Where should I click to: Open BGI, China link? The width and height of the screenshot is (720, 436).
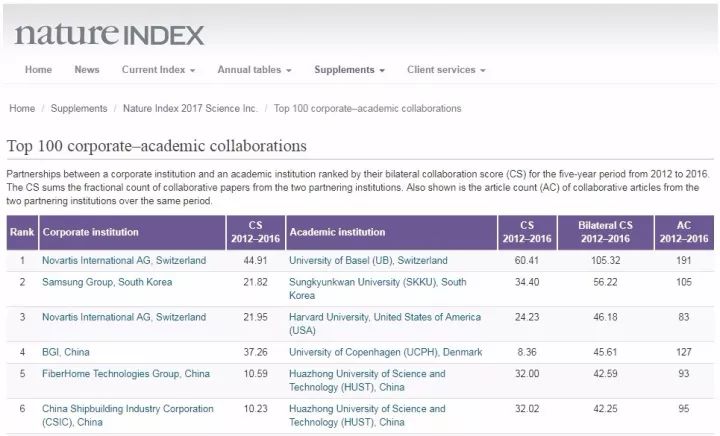(66, 352)
